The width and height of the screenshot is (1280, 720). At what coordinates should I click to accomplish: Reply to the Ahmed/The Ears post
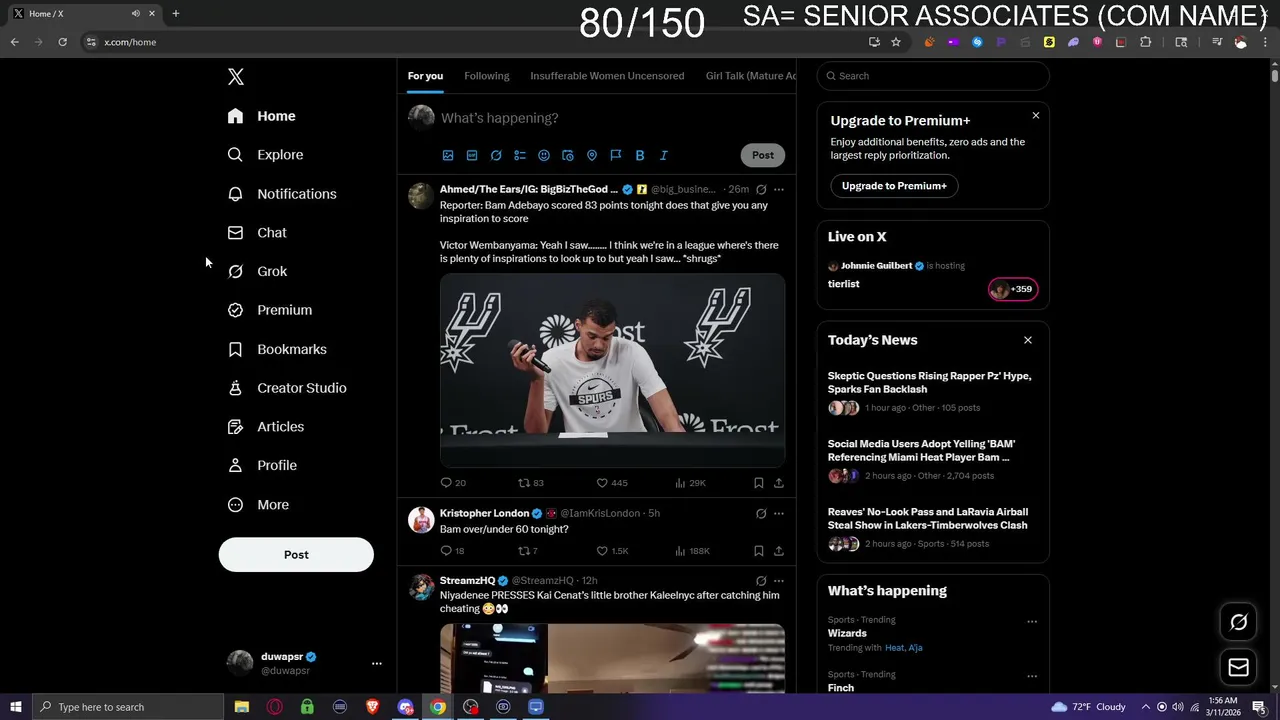coord(453,483)
